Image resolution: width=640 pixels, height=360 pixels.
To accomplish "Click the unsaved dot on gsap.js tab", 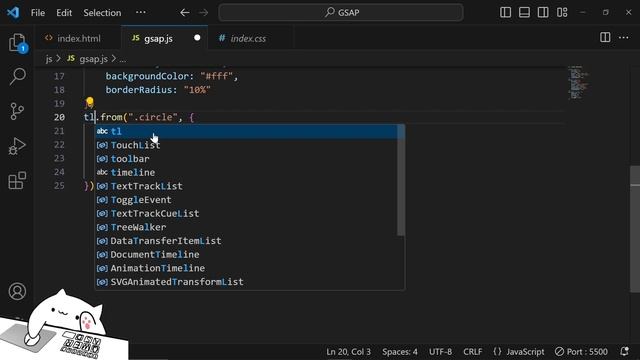I will [197, 38].
